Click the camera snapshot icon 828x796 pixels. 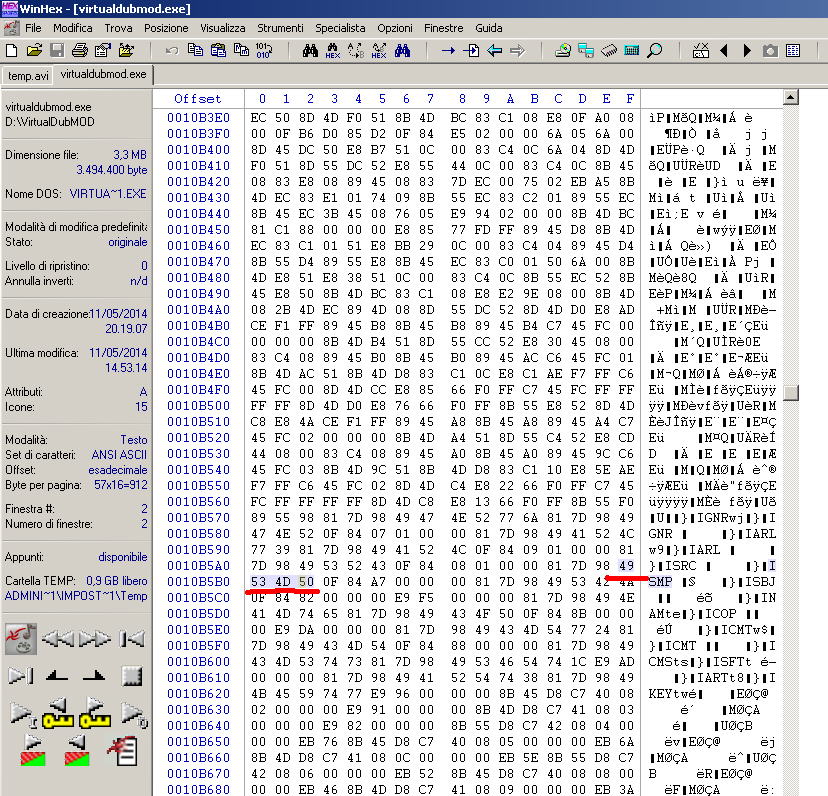point(770,51)
